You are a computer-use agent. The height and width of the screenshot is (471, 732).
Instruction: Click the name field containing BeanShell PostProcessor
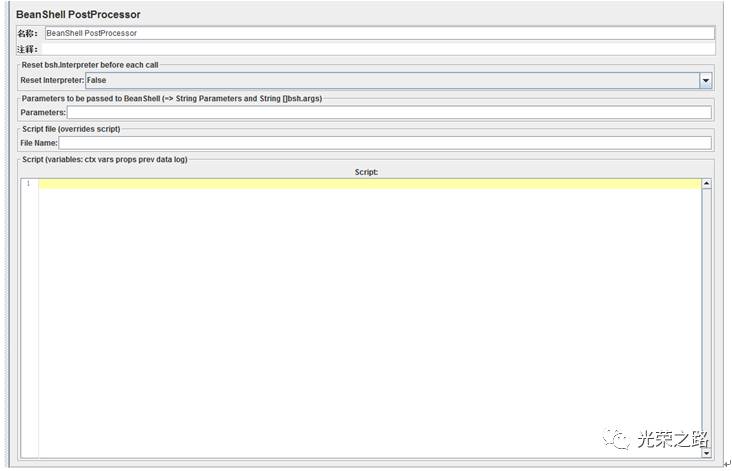click(x=380, y=33)
